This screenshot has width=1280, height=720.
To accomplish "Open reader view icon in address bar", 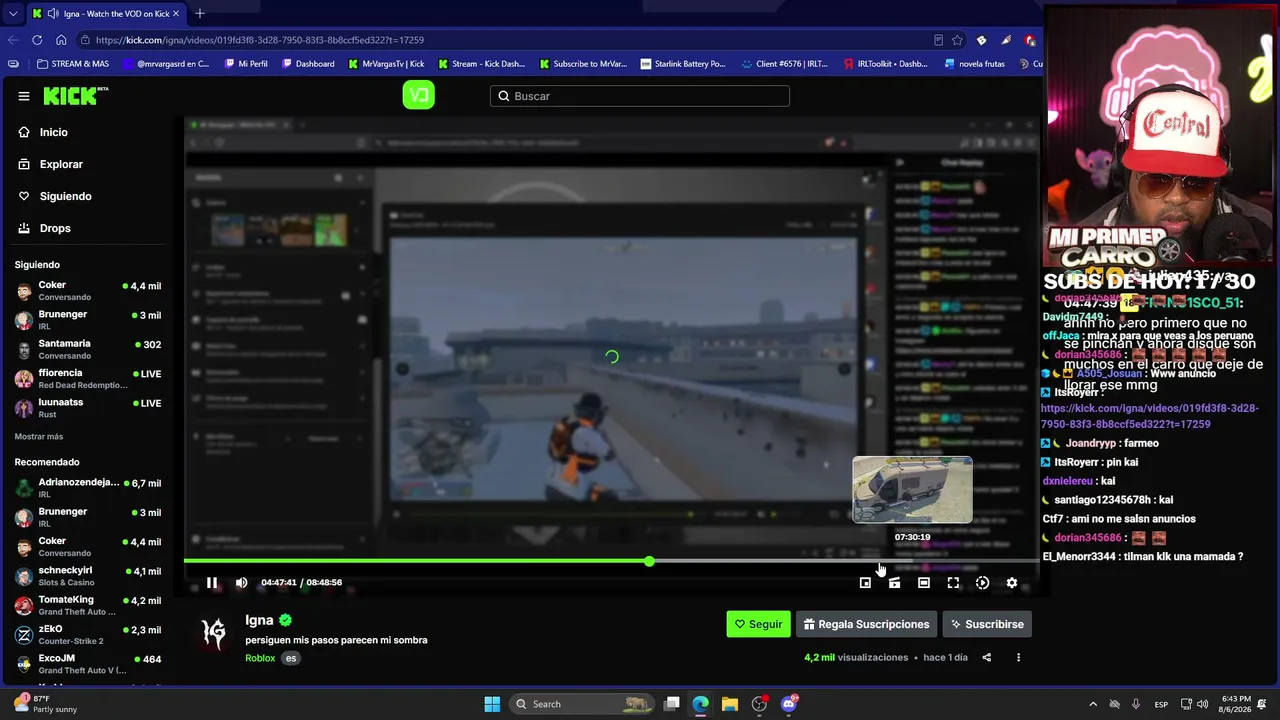I will [938, 40].
